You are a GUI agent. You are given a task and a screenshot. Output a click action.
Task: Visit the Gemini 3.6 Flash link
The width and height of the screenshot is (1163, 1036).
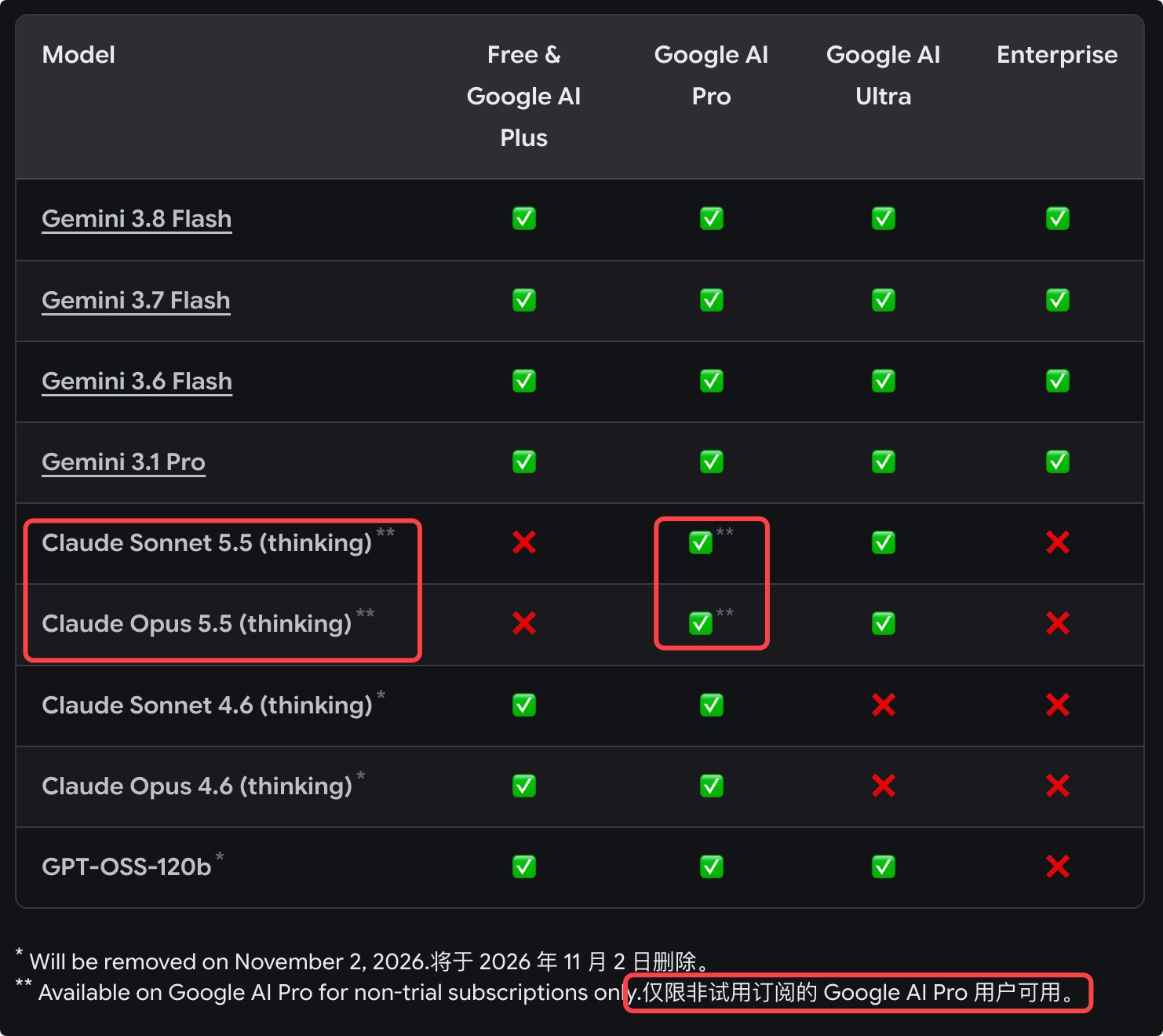(x=137, y=381)
